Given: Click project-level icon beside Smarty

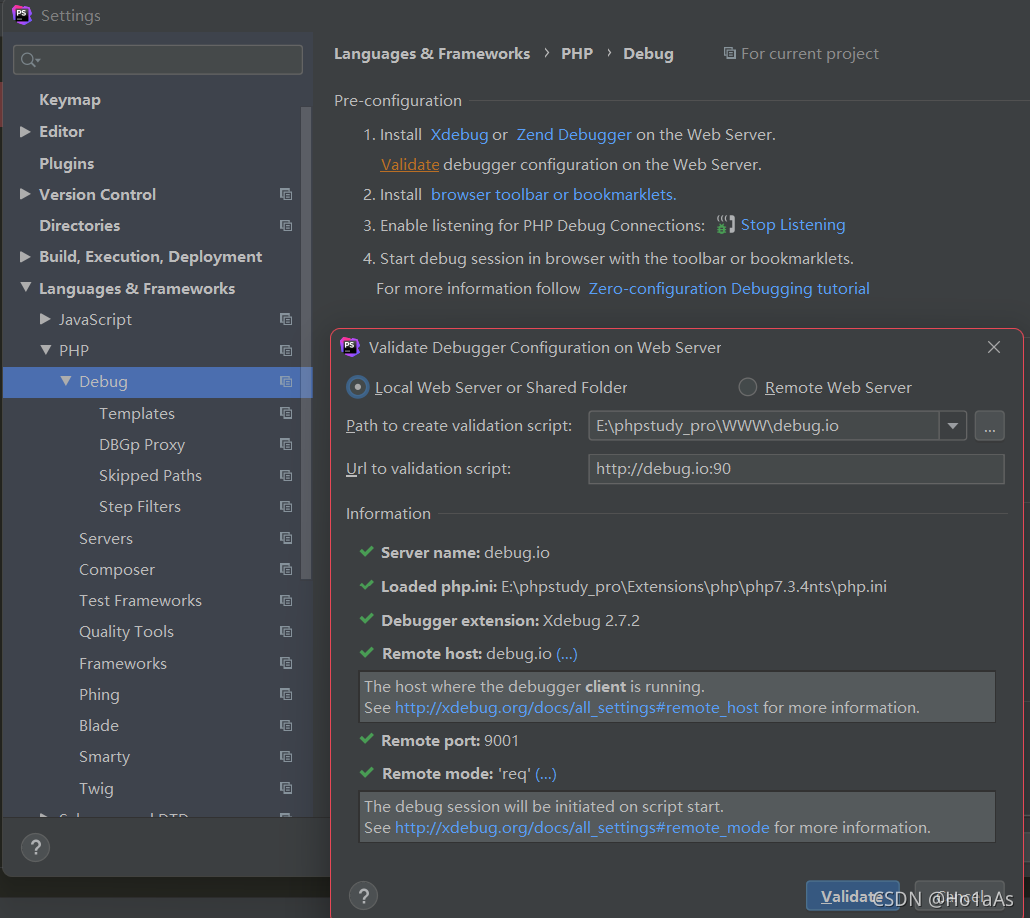Looking at the screenshot, I should [x=286, y=756].
